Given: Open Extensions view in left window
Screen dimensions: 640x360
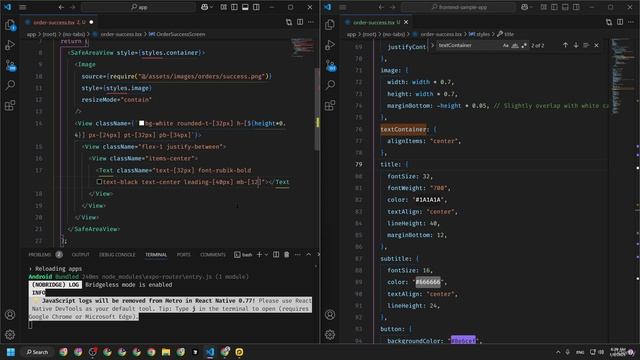Looking at the screenshot, I should click(x=10, y=105).
